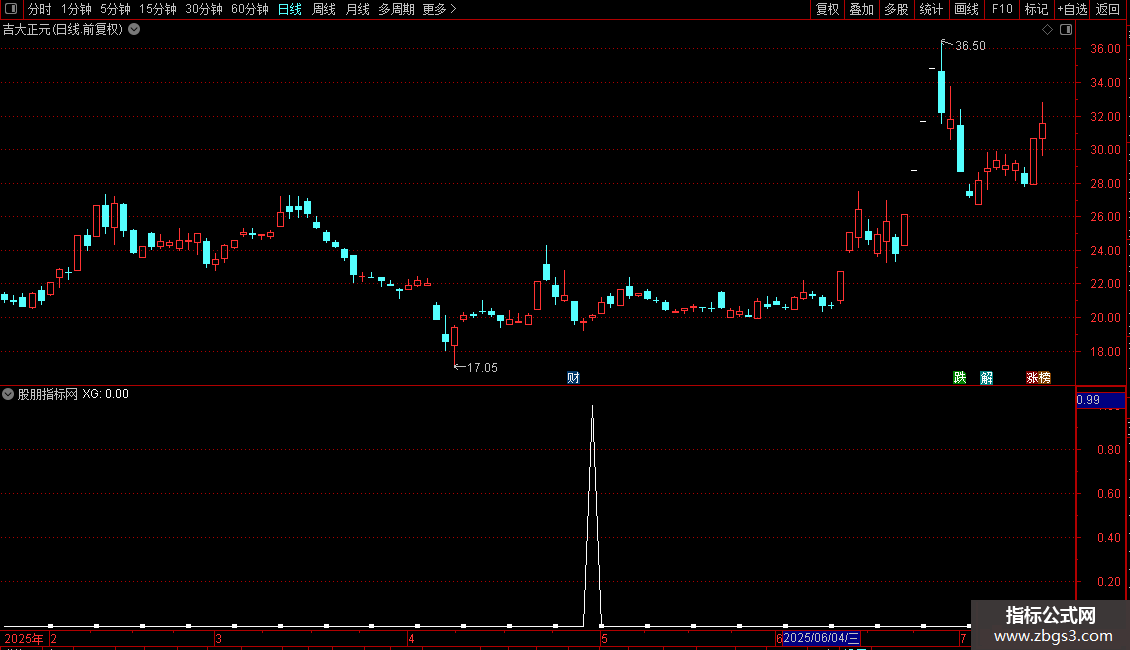The width and height of the screenshot is (1130, 650).
Task: Select the 60分钟 period tab
Action: tap(250, 9)
